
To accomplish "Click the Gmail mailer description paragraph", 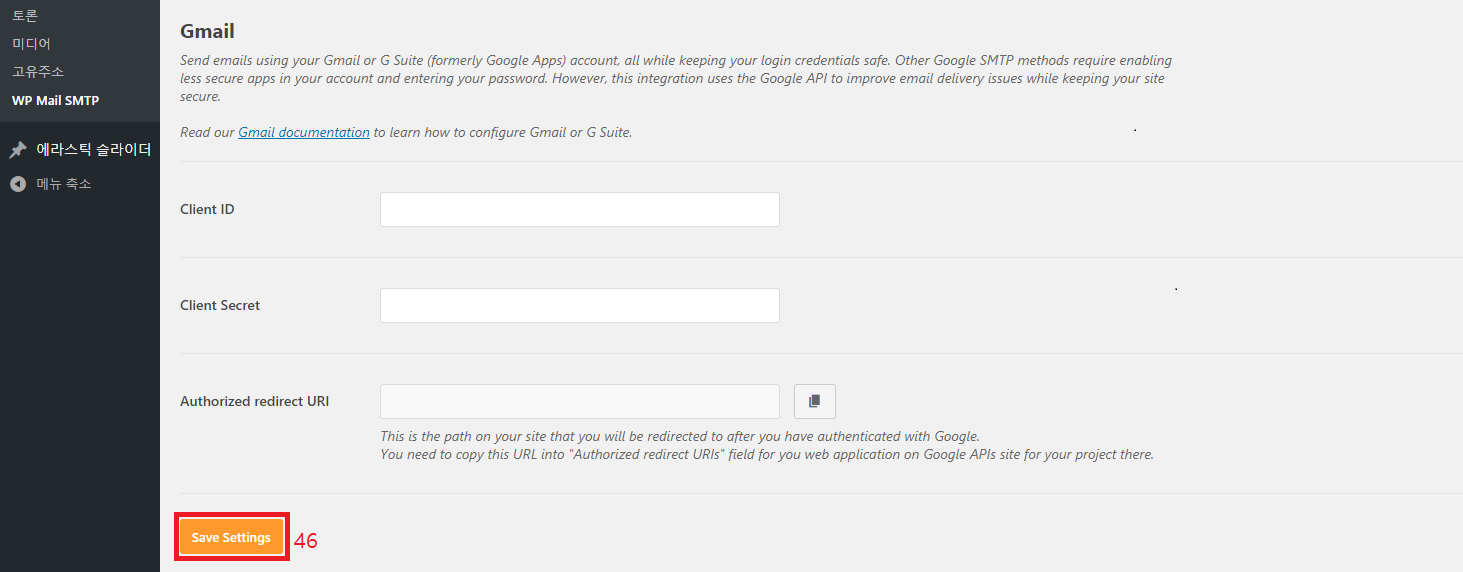I will [676, 79].
